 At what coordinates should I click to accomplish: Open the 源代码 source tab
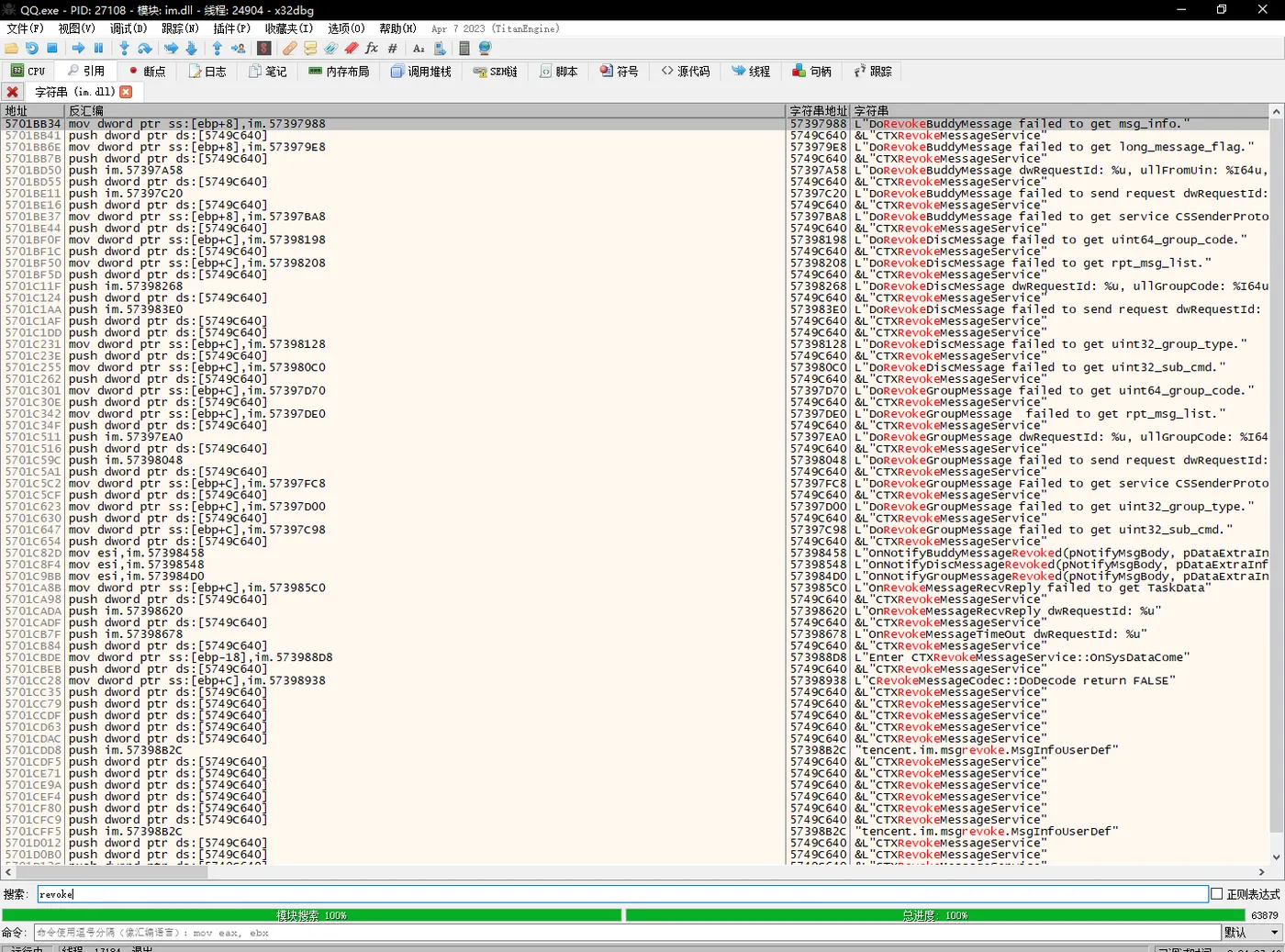tap(686, 71)
